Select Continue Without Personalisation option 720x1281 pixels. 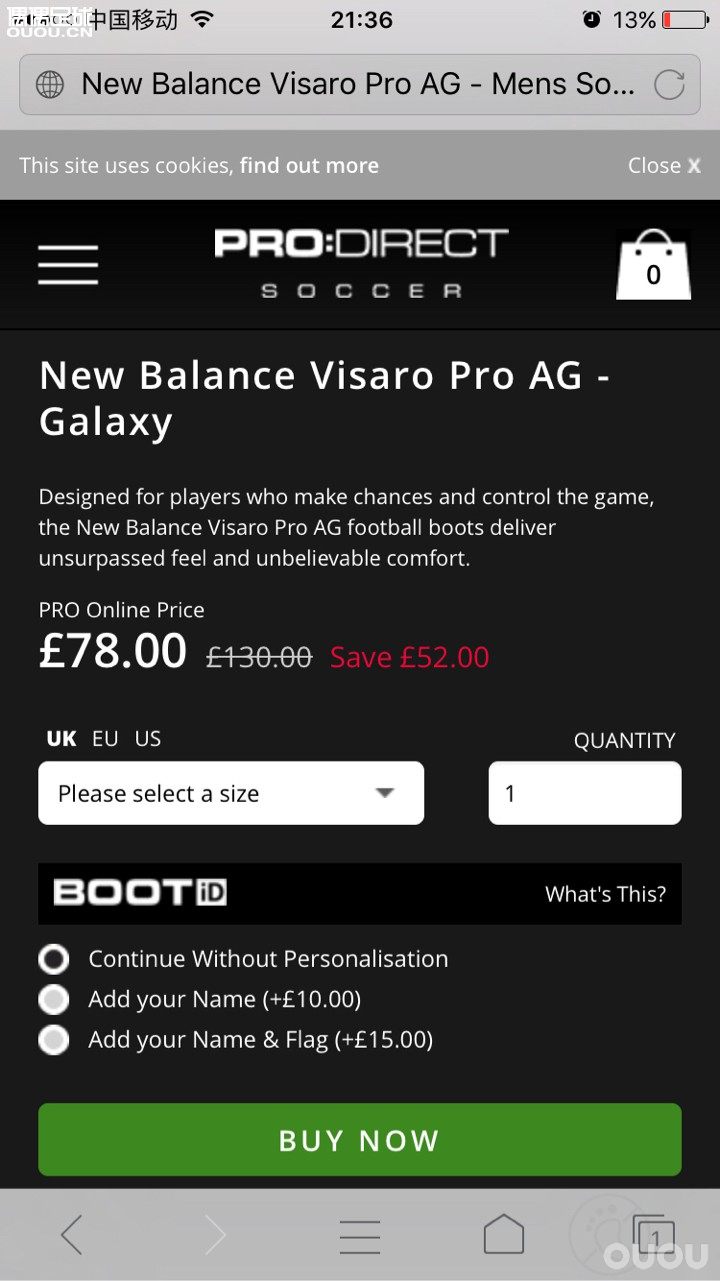(x=53, y=958)
